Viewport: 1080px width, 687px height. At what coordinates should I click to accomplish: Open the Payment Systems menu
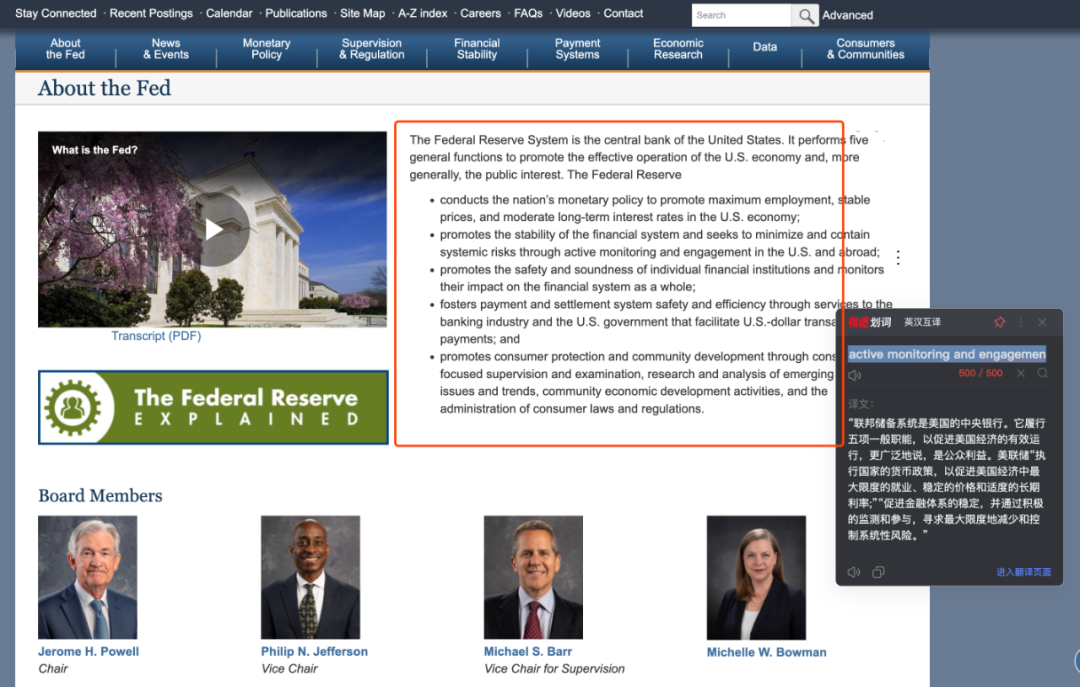[577, 49]
